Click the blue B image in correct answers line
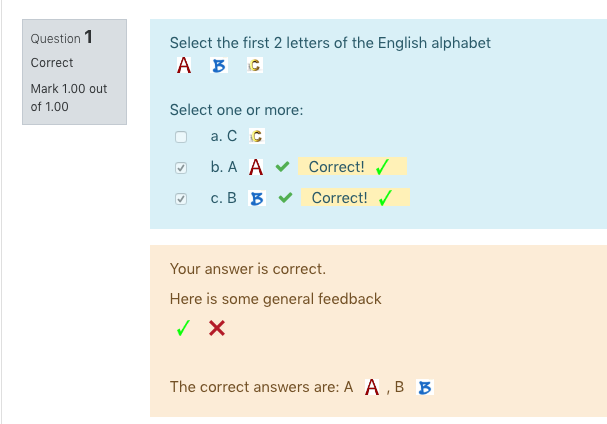The width and height of the screenshot is (607, 424). coord(425,387)
